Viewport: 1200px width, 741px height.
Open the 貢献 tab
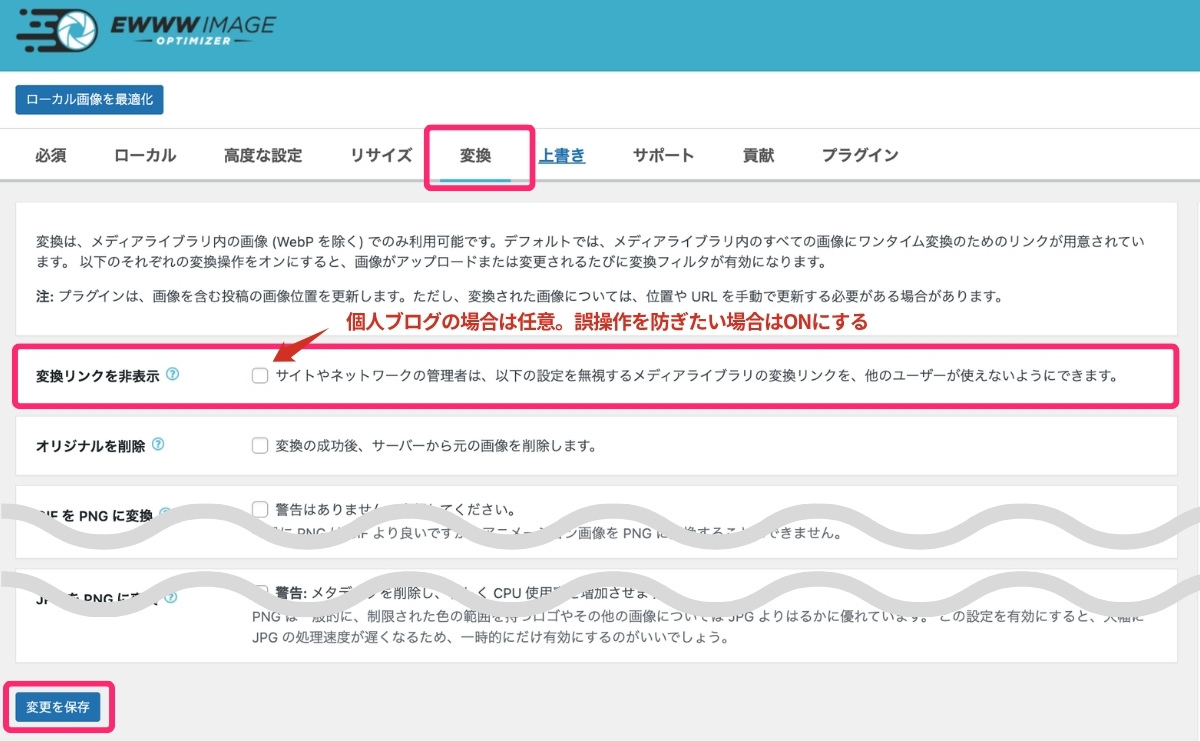coord(757,156)
